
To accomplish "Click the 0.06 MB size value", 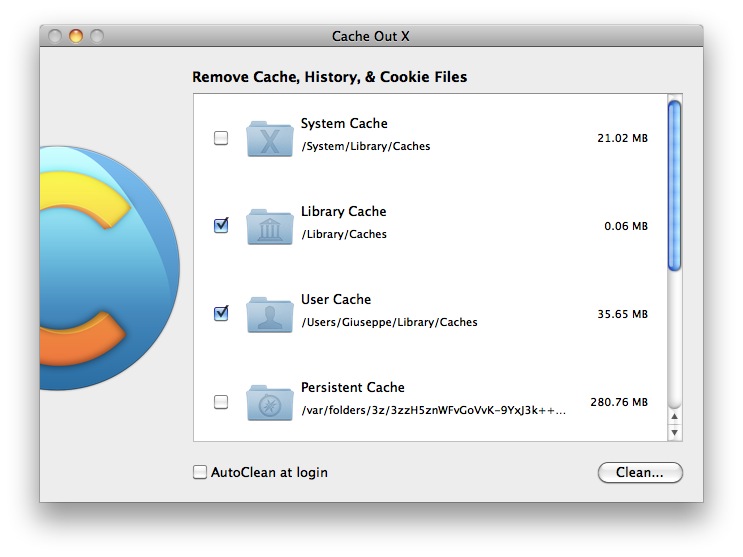I will point(625,226).
